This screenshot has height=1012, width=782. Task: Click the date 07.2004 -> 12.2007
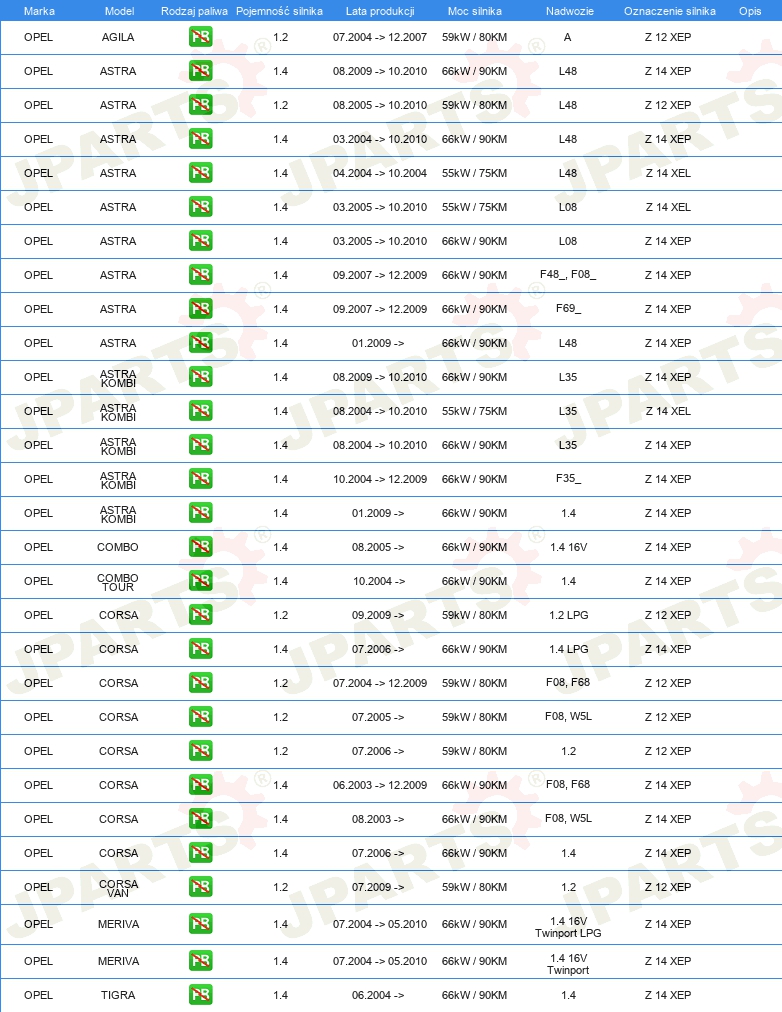(380, 37)
